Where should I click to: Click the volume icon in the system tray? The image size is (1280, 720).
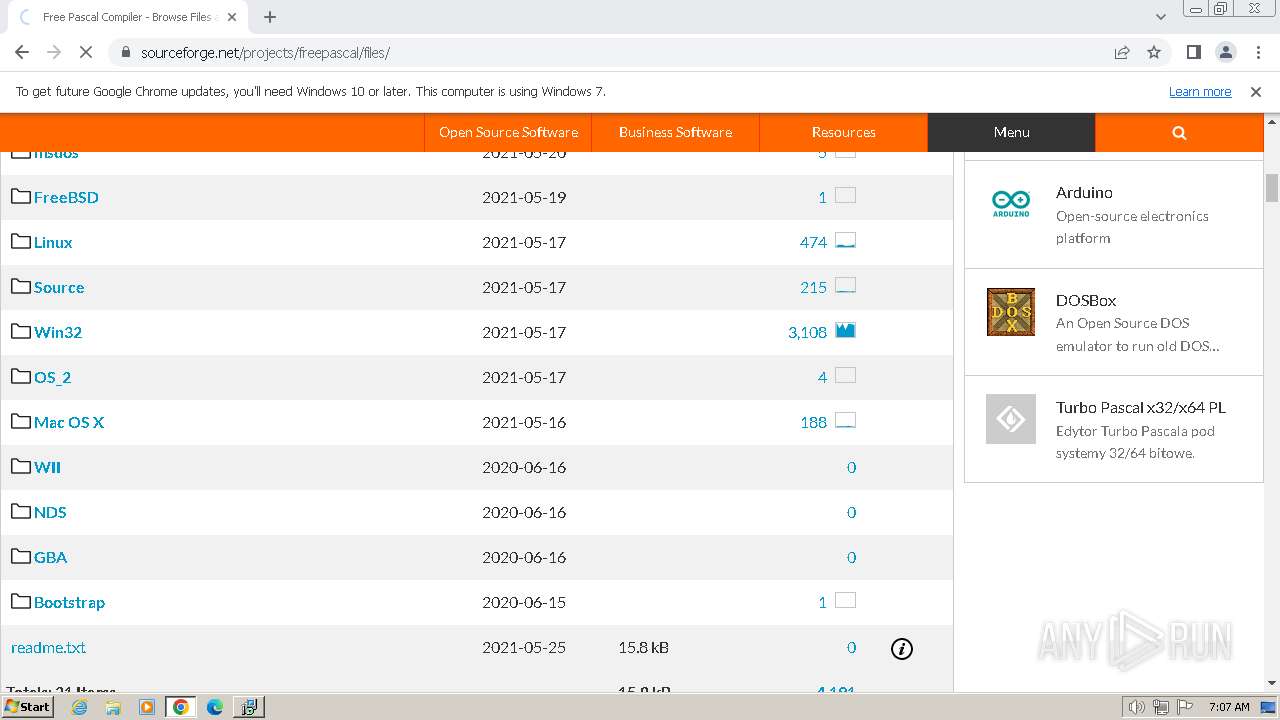[x=1137, y=707]
